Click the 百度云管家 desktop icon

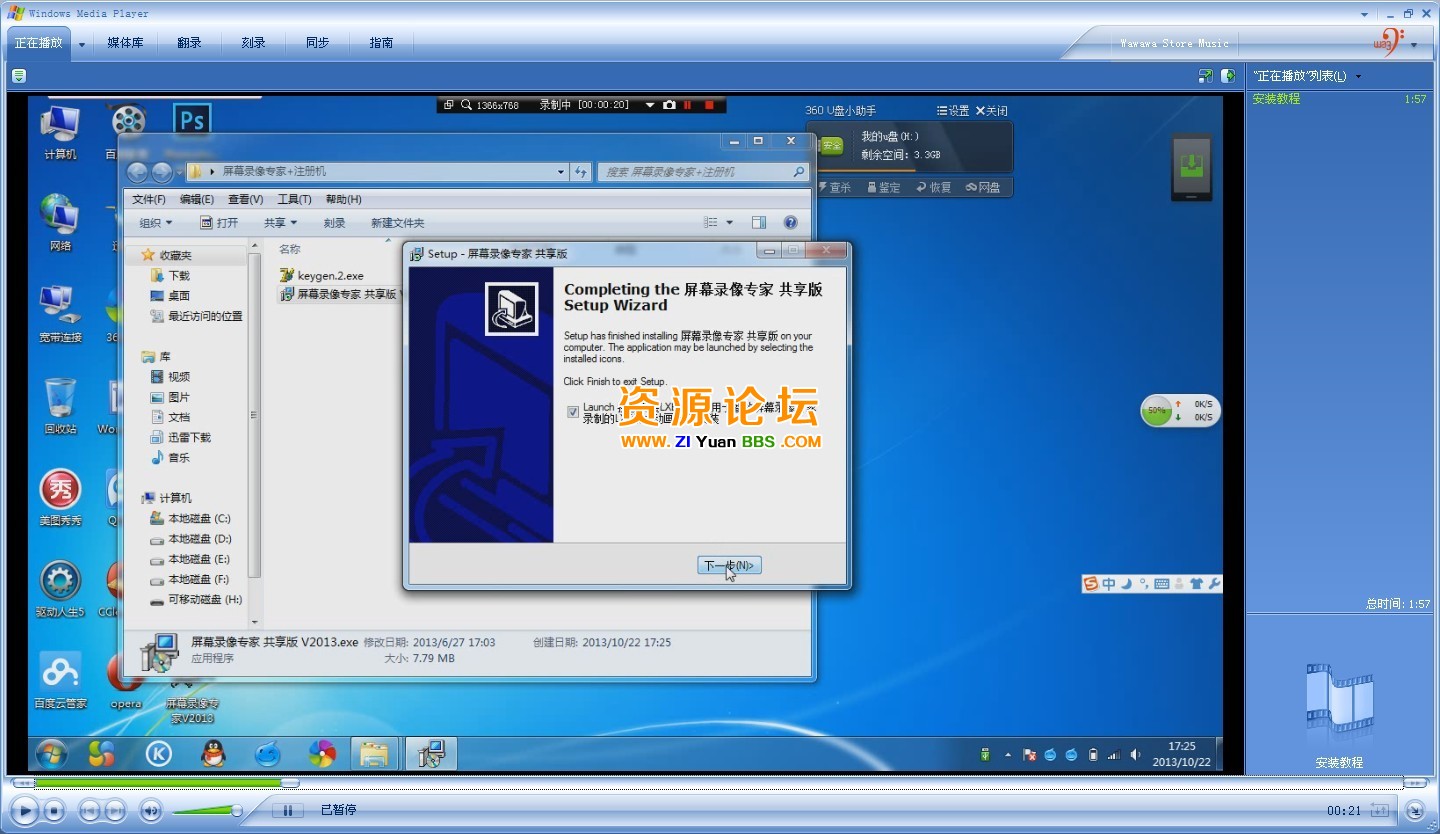(60, 681)
